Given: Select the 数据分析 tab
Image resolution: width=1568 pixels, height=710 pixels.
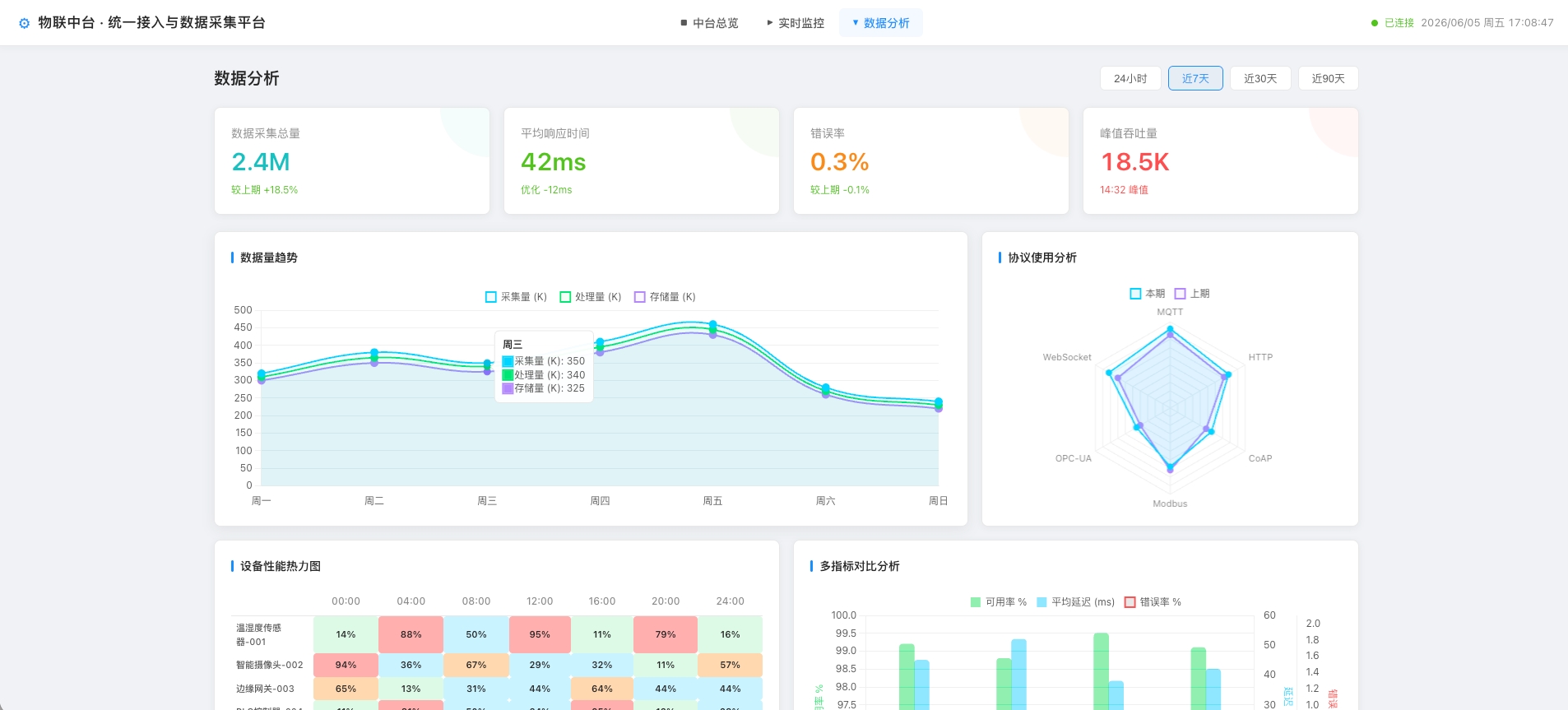Looking at the screenshot, I should [881, 23].
